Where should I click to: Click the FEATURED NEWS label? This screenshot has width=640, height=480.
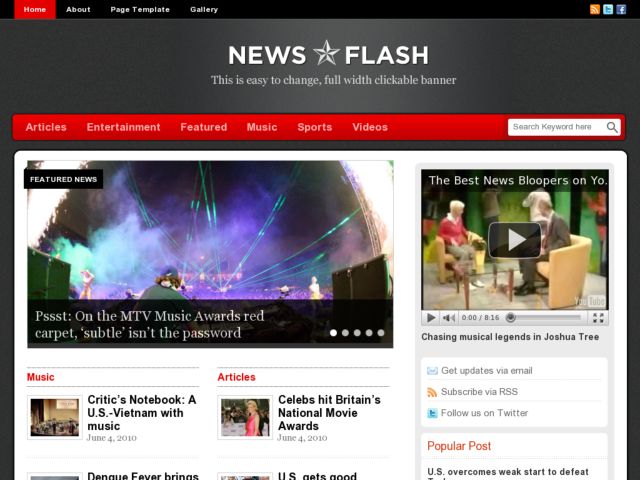point(64,179)
